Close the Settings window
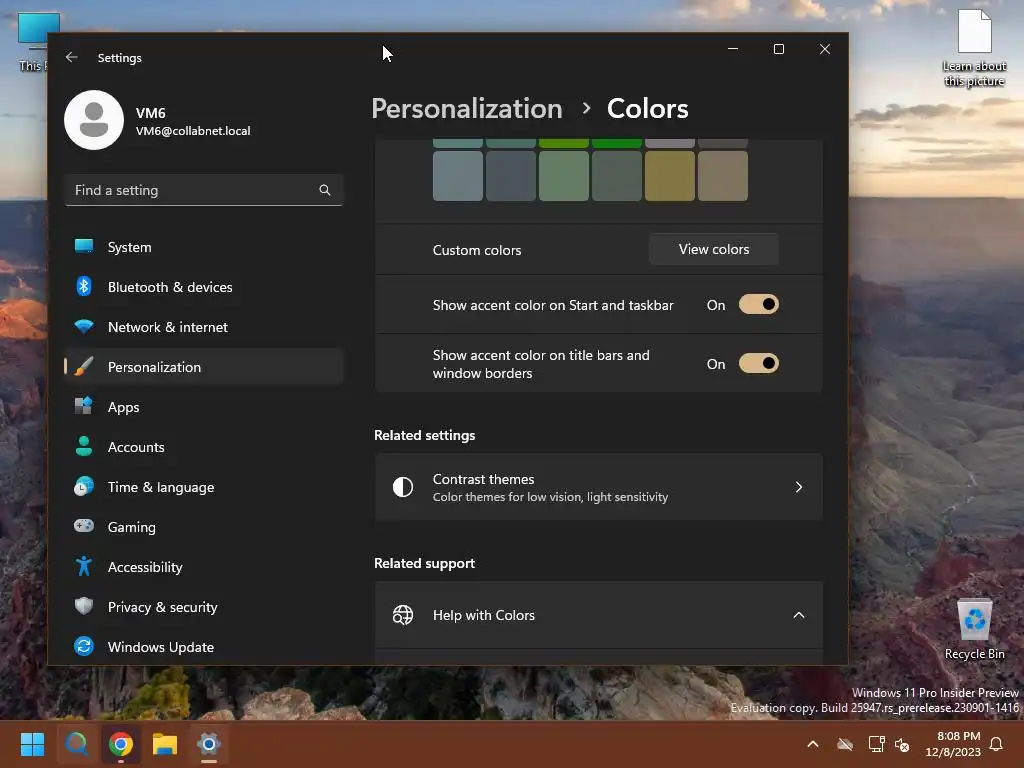This screenshot has height=768, width=1024. [825, 49]
